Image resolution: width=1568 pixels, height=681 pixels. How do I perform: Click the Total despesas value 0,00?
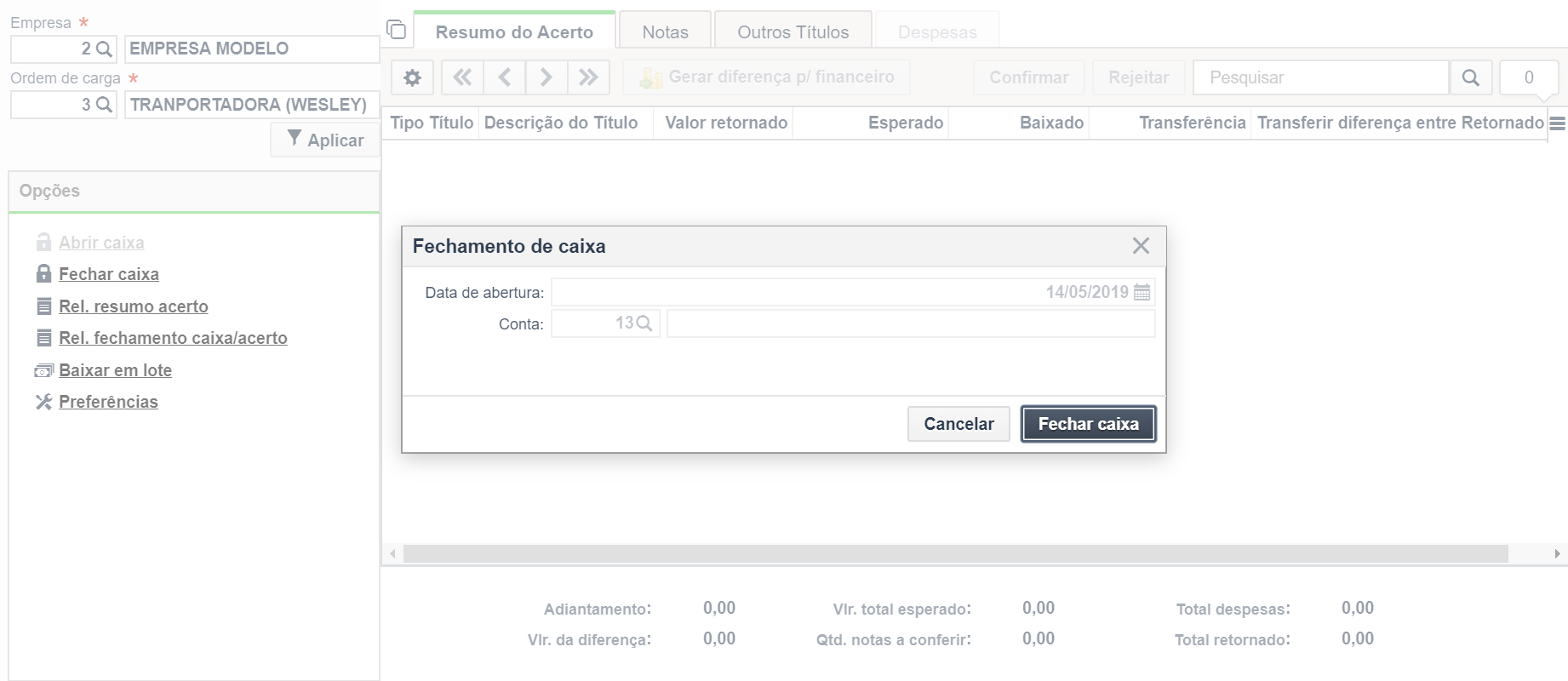click(1358, 608)
